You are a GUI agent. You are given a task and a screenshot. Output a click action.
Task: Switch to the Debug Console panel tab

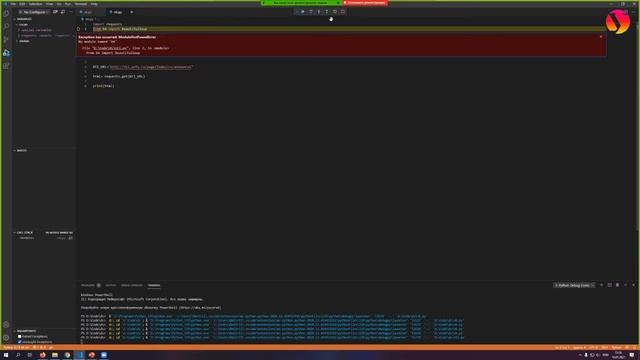point(131,285)
